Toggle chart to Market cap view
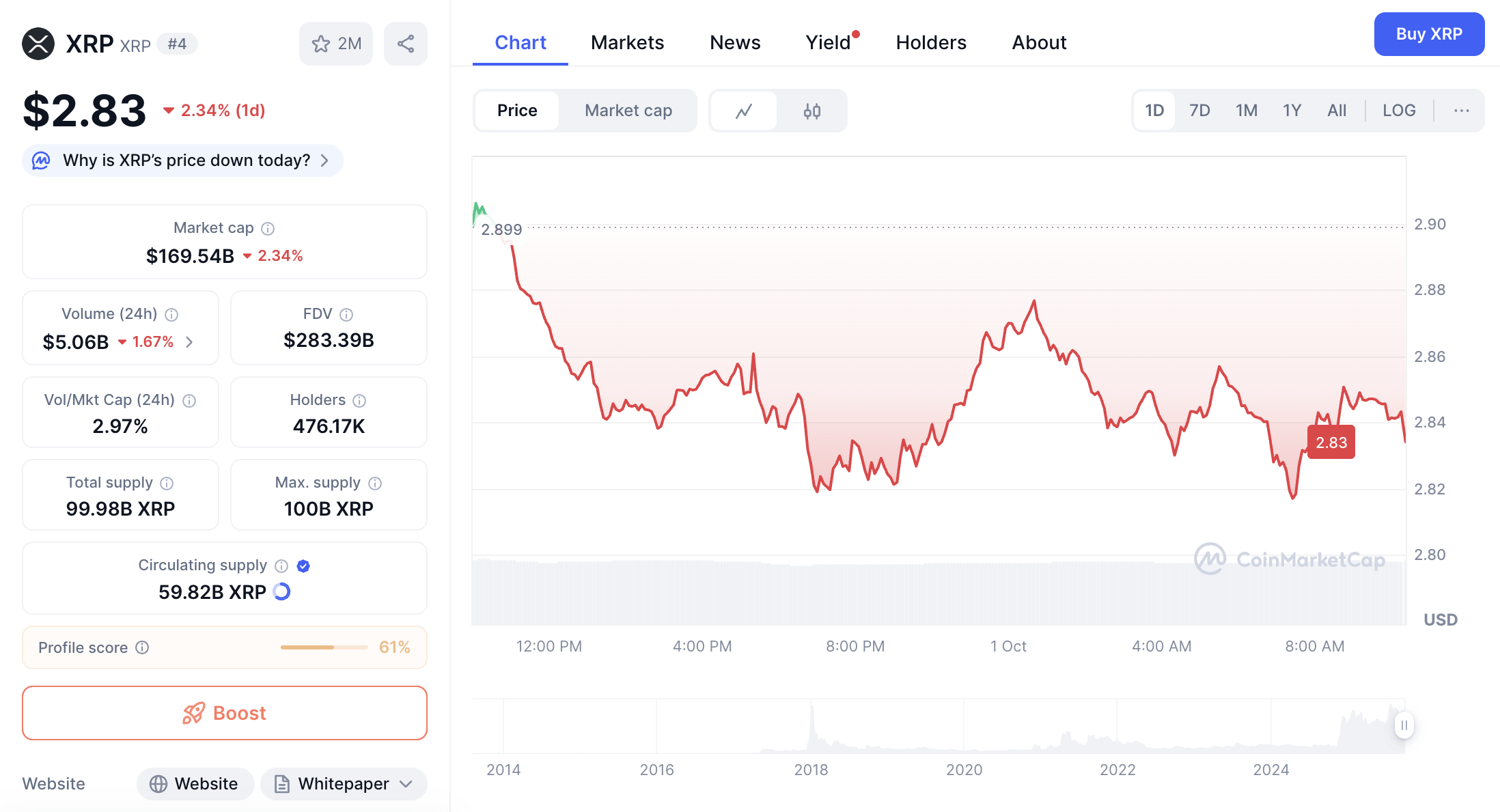This screenshot has height=812, width=1500. point(628,111)
